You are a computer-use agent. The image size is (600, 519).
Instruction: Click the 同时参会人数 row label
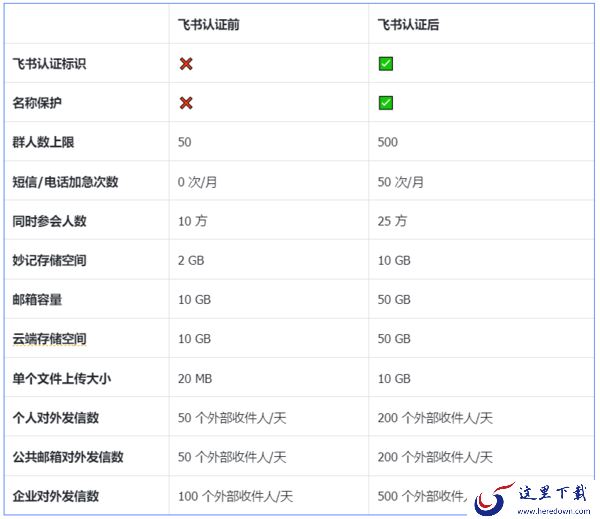click(49, 221)
